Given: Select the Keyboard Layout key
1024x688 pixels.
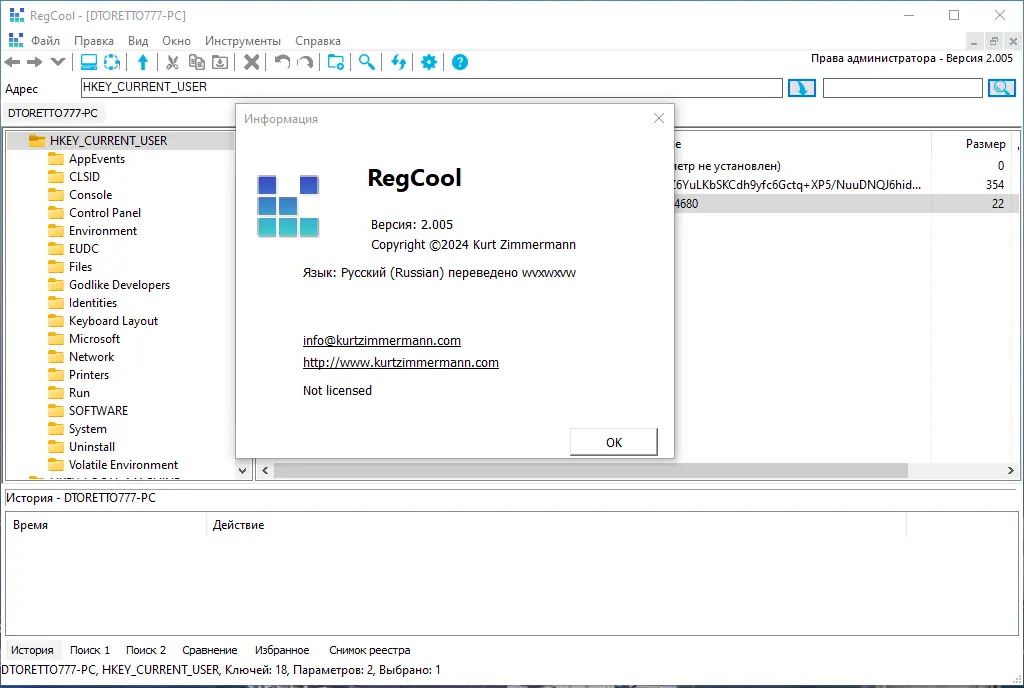Looking at the screenshot, I should tap(113, 321).
